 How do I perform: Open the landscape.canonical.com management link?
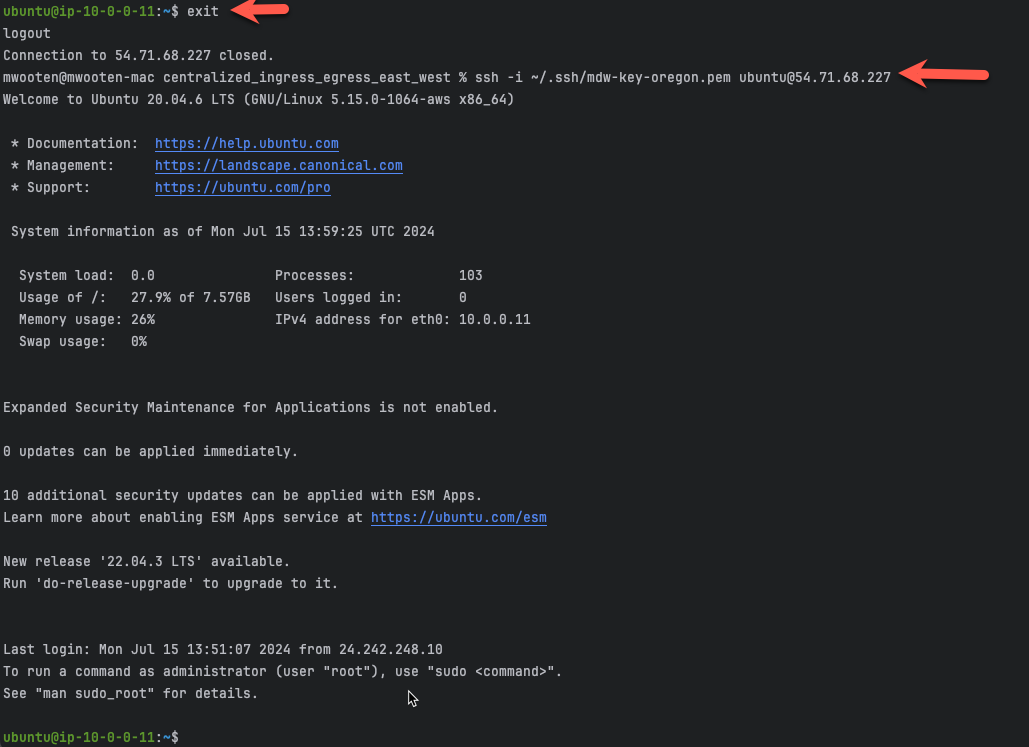tap(279, 165)
